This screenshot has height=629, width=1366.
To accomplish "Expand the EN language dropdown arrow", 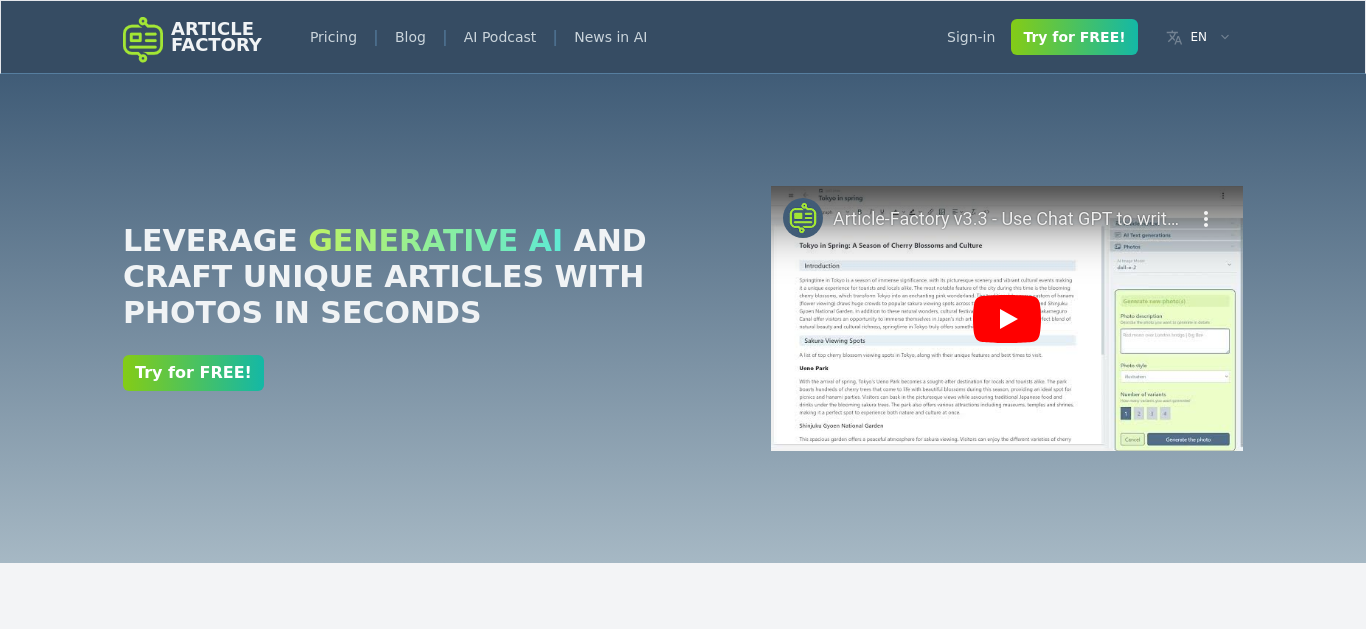I will coord(1225,37).
